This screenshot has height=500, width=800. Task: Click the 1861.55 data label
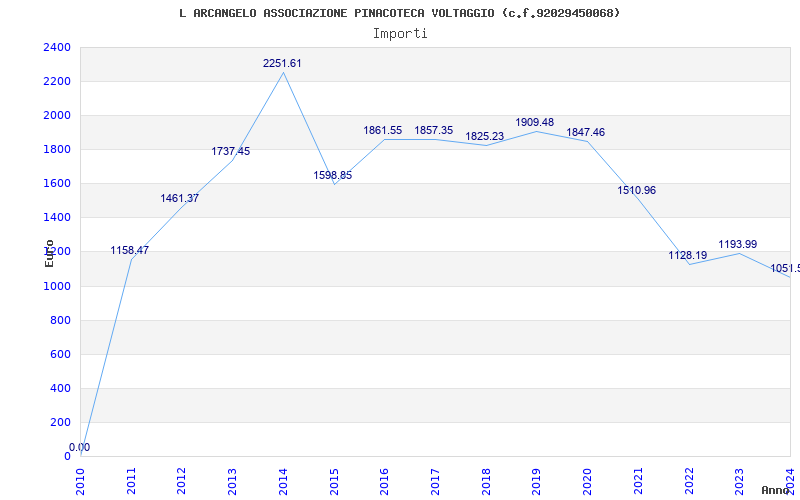click(x=383, y=131)
